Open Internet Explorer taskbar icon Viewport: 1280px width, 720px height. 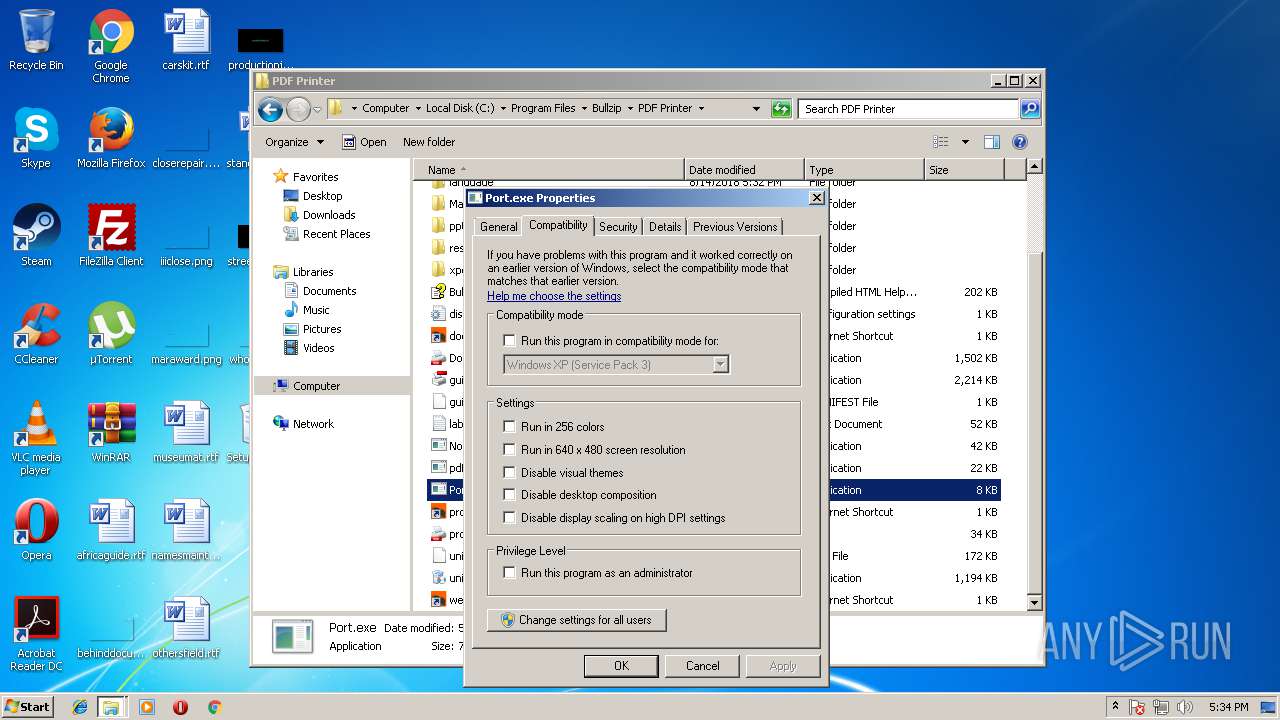[80, 707]
